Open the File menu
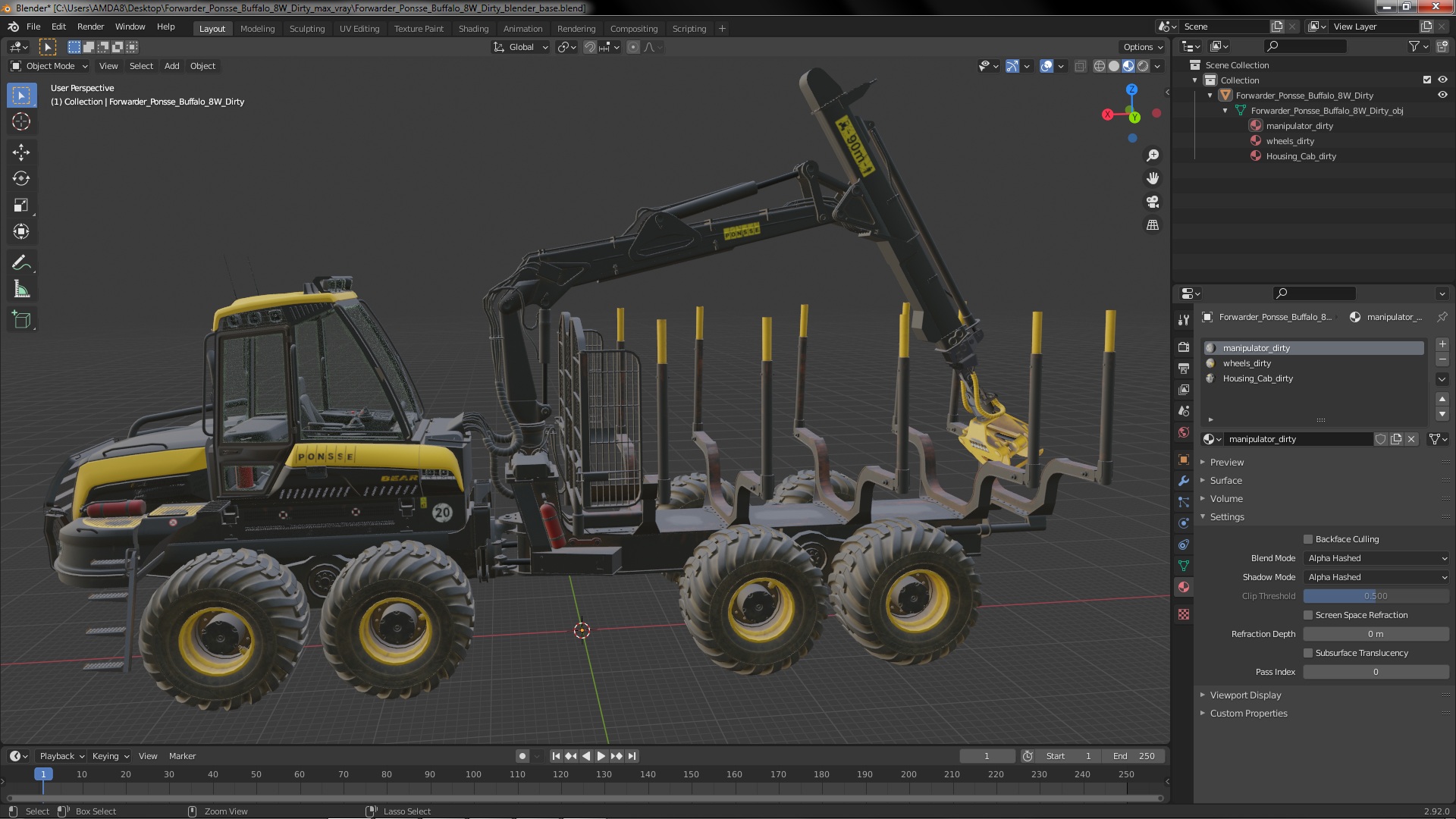Viewport: 1456px width, 819px height. [33, 27]
